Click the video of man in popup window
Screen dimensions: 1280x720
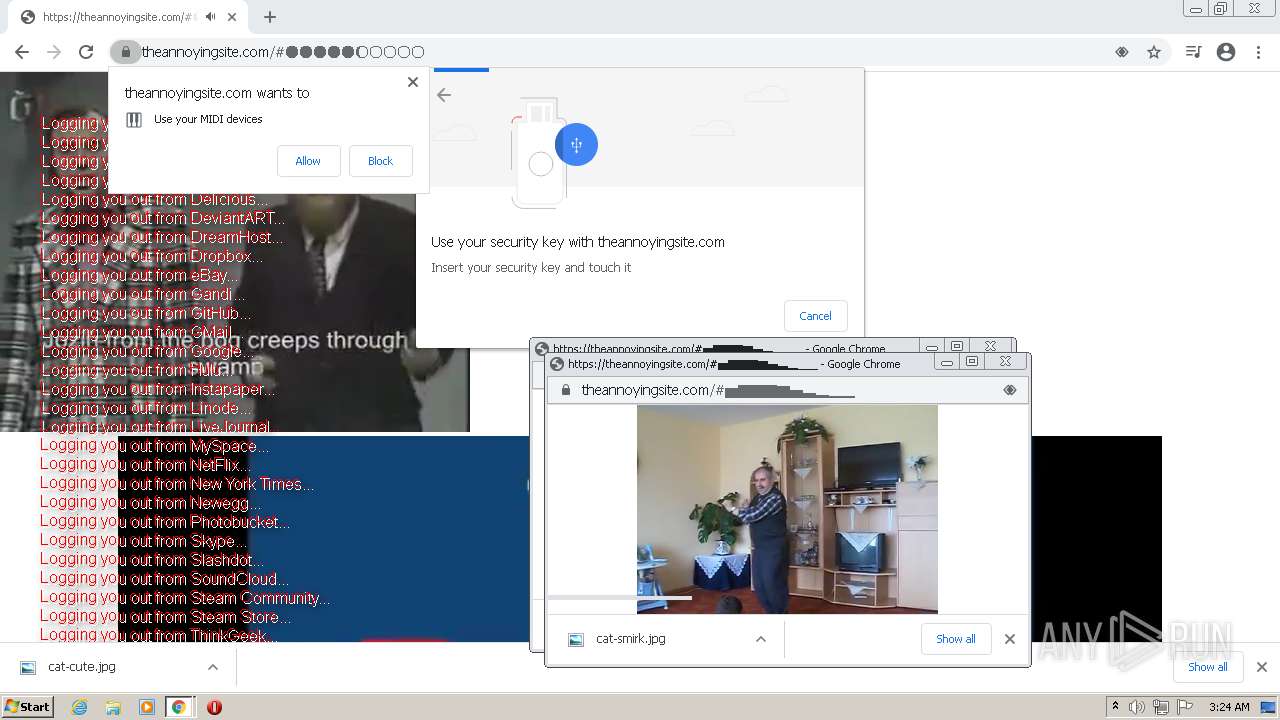(787, 509)
